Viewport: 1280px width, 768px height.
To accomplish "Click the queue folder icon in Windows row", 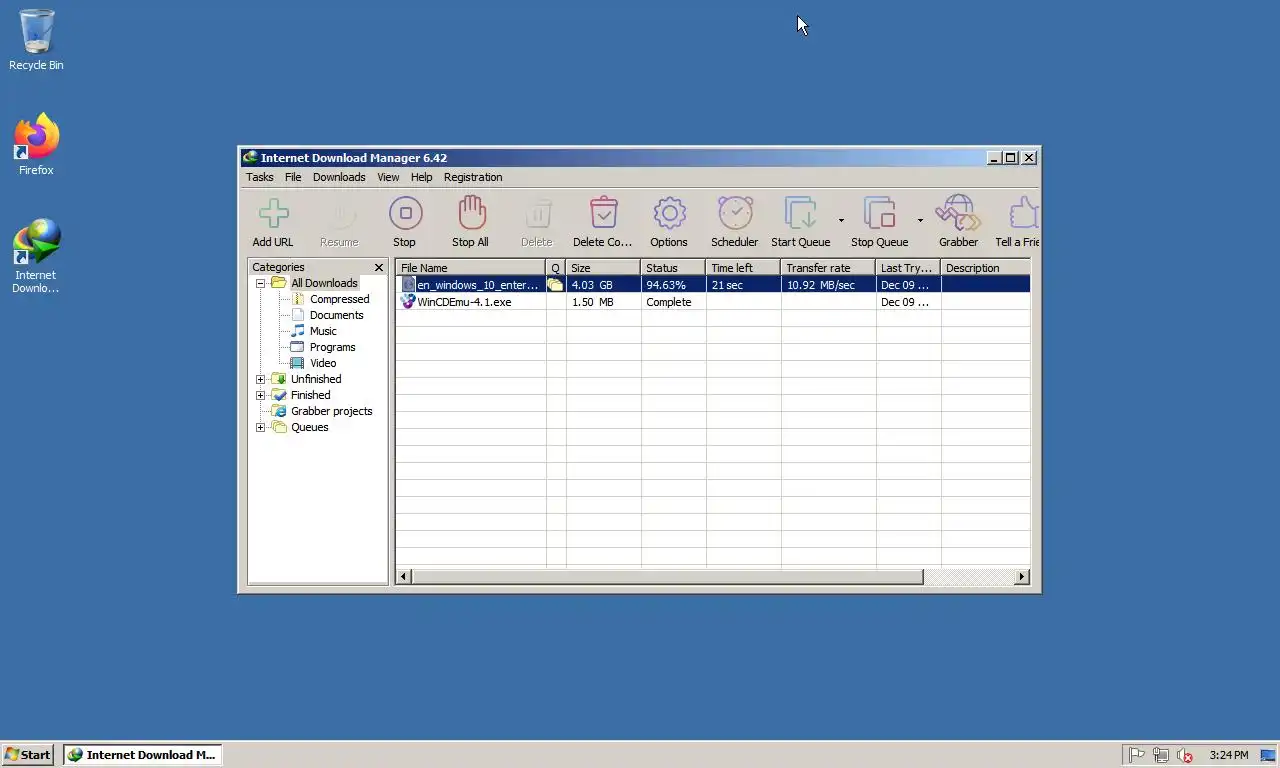I will pyautogui.click(x=555, y=285).
